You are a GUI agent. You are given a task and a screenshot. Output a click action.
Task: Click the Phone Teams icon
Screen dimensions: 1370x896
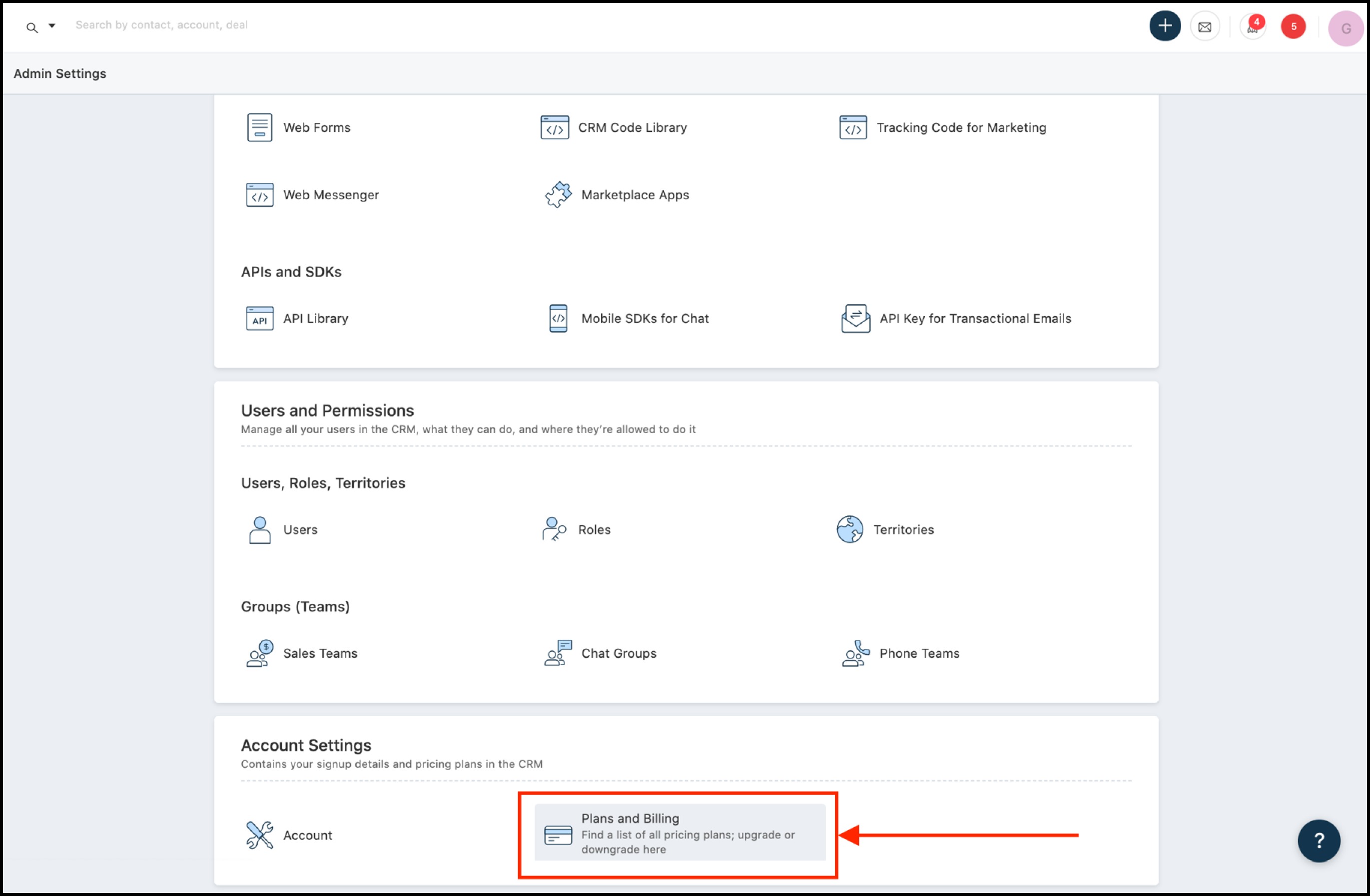(855, 653)
